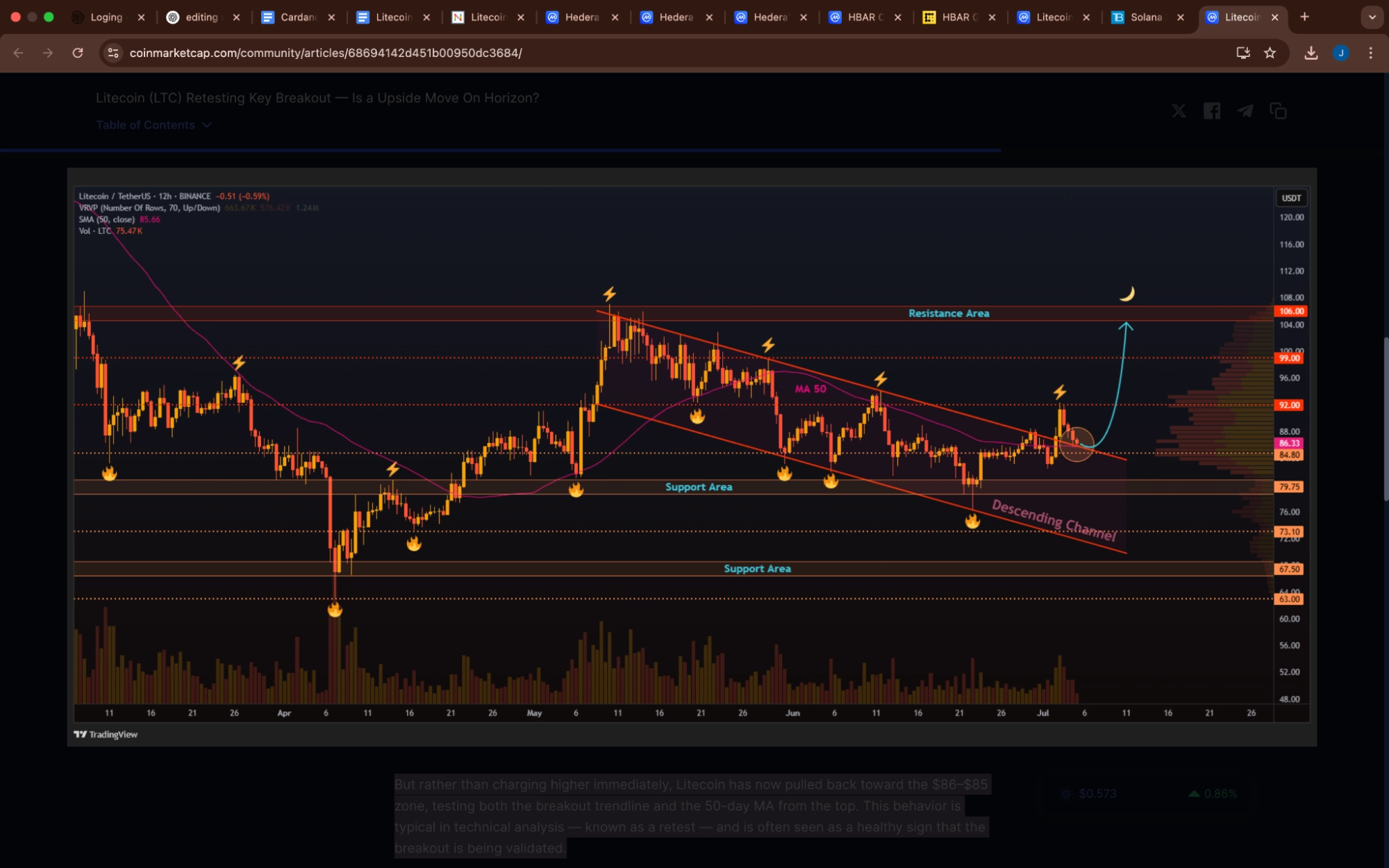This screenshot has height=868, width=1389.
Task: Go forward with the forward arrow
Action: pos(48,53)
